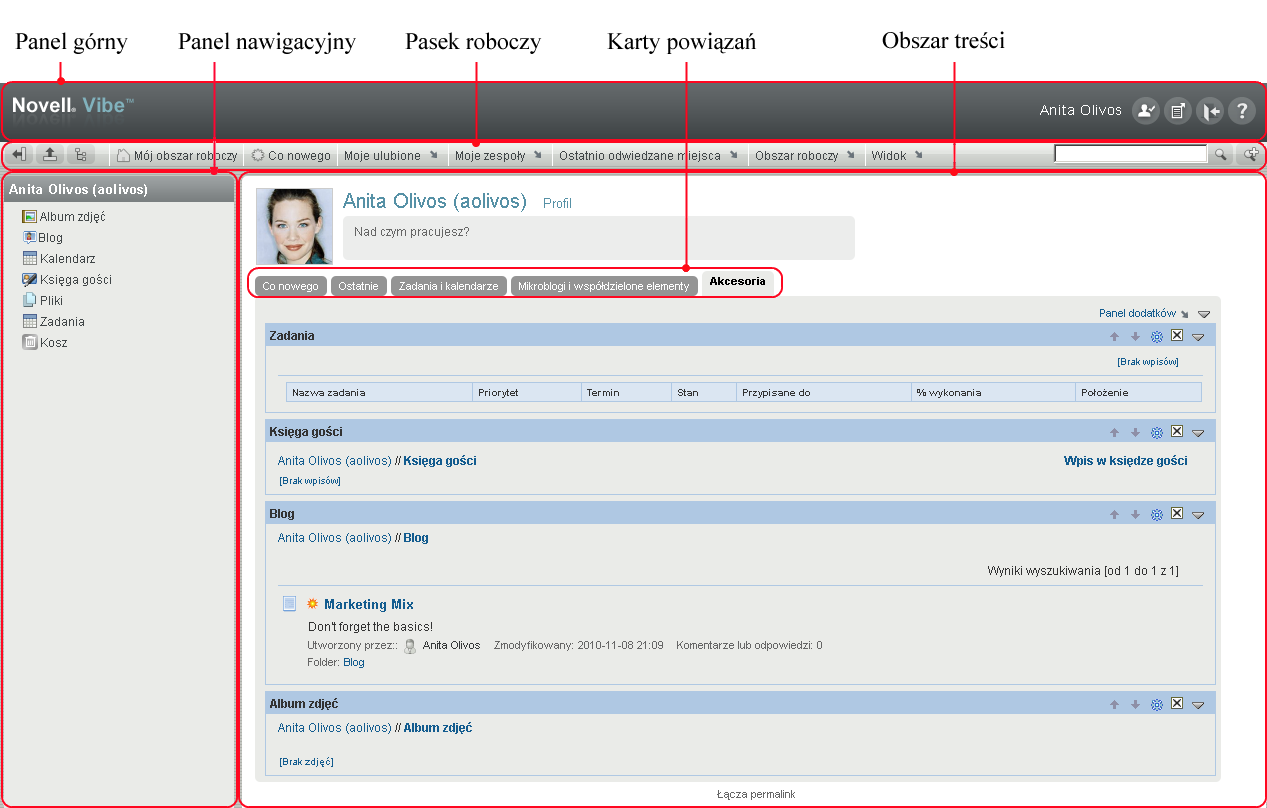The image size is (1267, 808).
Task: Remove the Album zdjęć accessory with X
Action: [1177, 704]
